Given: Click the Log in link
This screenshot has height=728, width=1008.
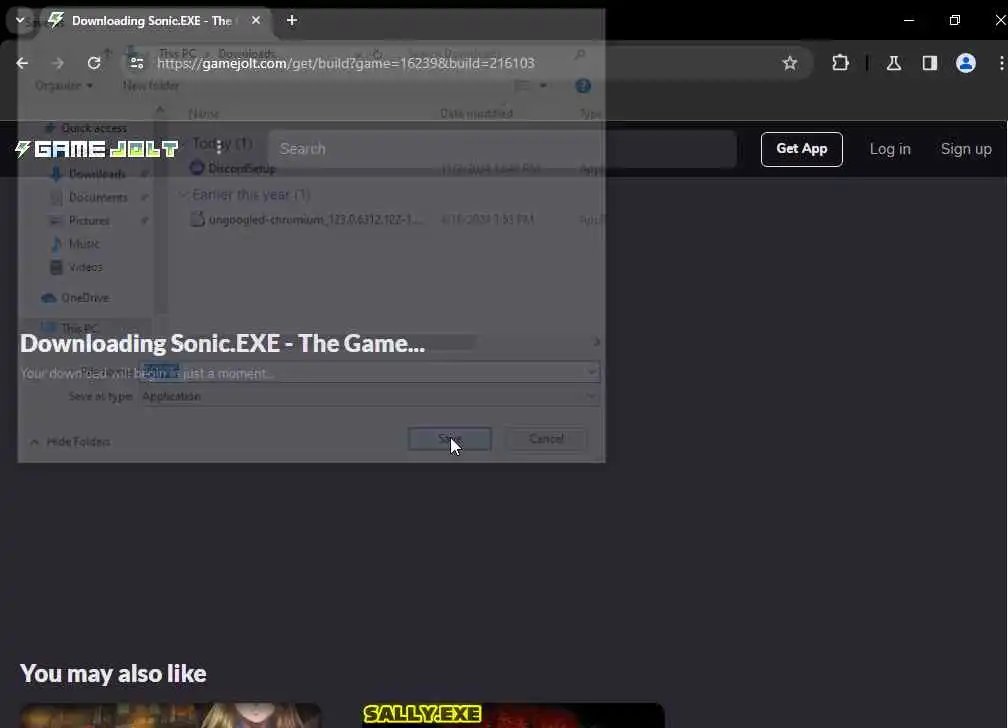Looking at the screenshot, I should pos(890,149).
